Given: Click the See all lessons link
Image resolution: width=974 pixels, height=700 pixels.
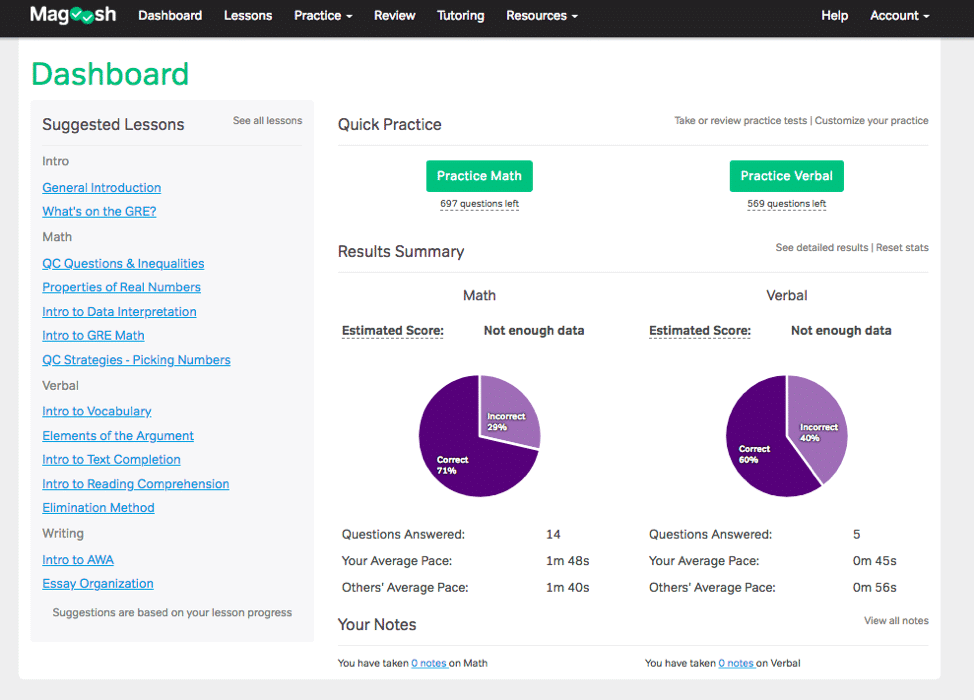Looking at the screenshot, I should 267,121.
